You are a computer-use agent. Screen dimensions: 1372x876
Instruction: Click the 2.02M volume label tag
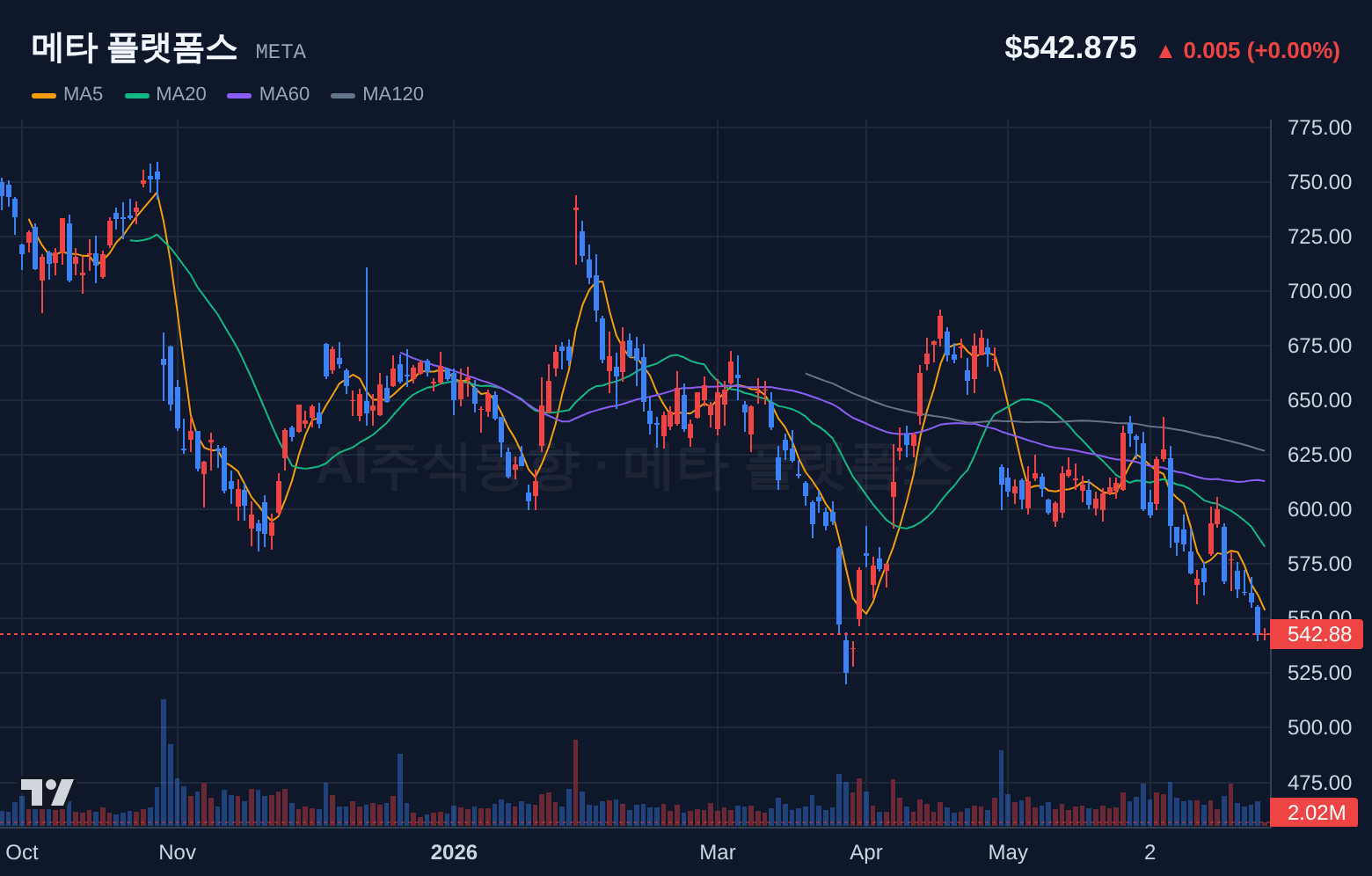click(1315, 813)
